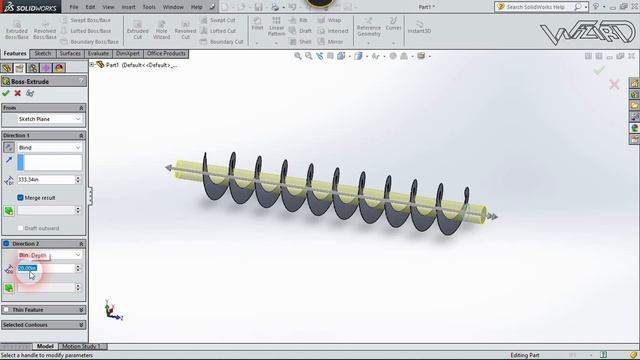Viewport: 640px width, 360px height.
Task: Click the Direction 2 depth spinner
Action: 78,268
